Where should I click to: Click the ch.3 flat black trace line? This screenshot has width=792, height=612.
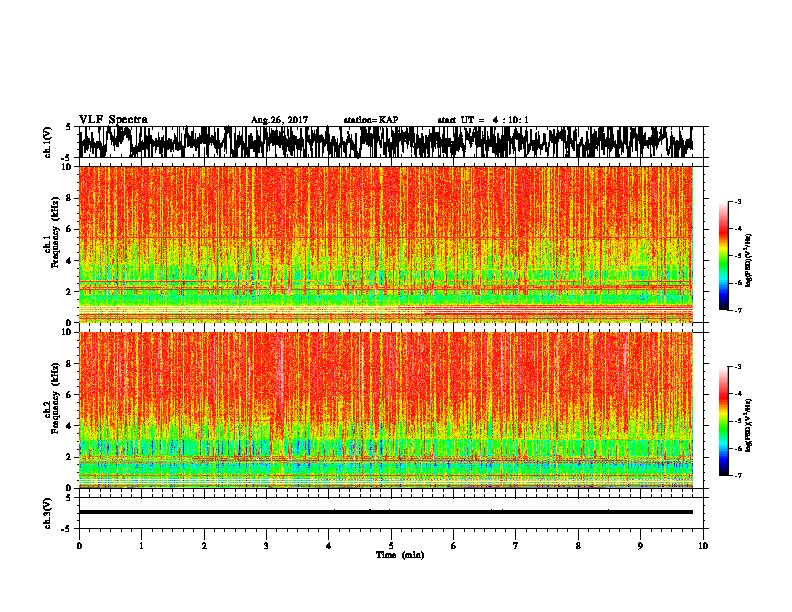coord(386,512)
